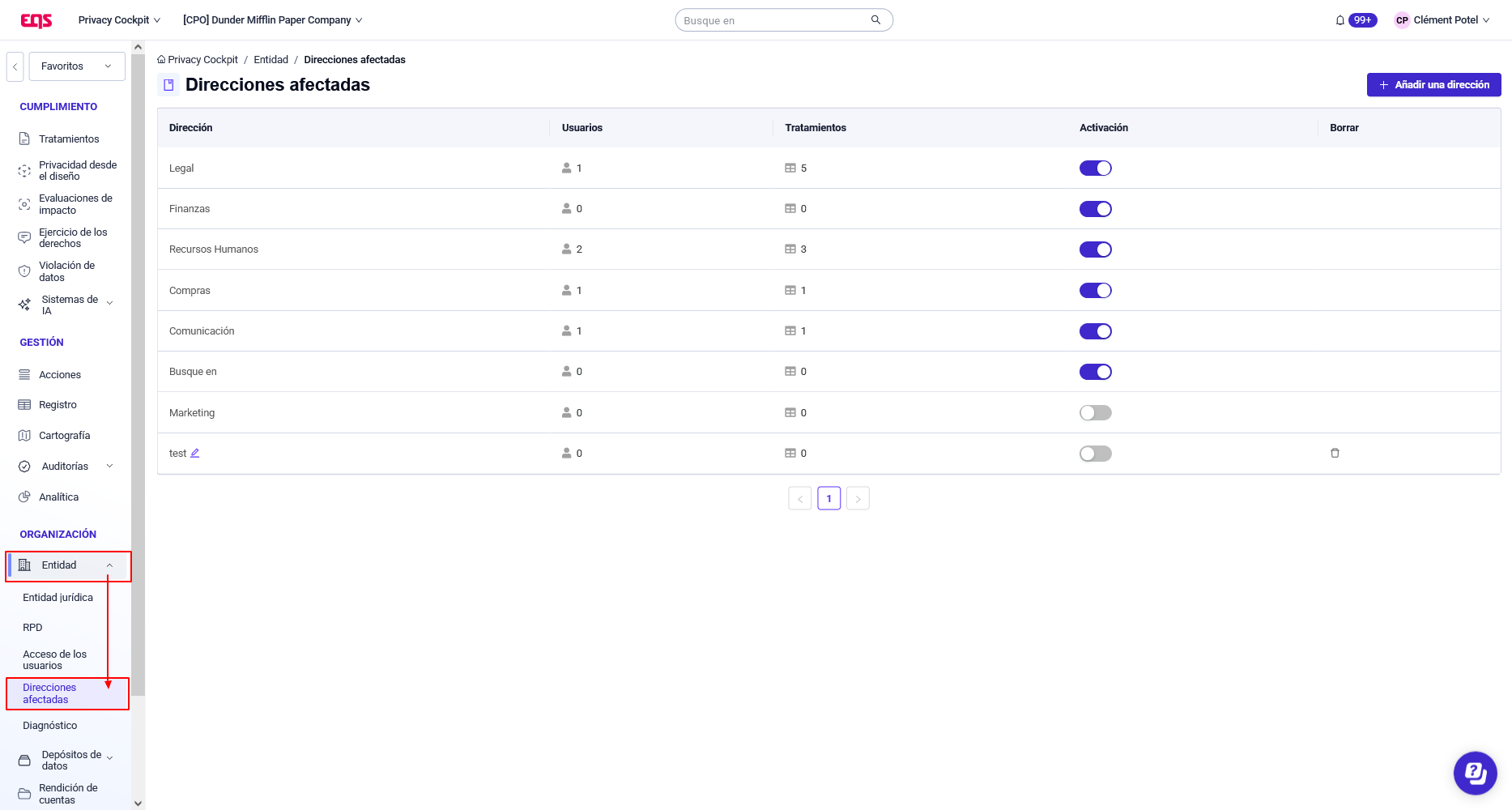The image size is (1512, 810).
Task: Turn off Comunicación activation toggle
Action: click(1095, 331)
